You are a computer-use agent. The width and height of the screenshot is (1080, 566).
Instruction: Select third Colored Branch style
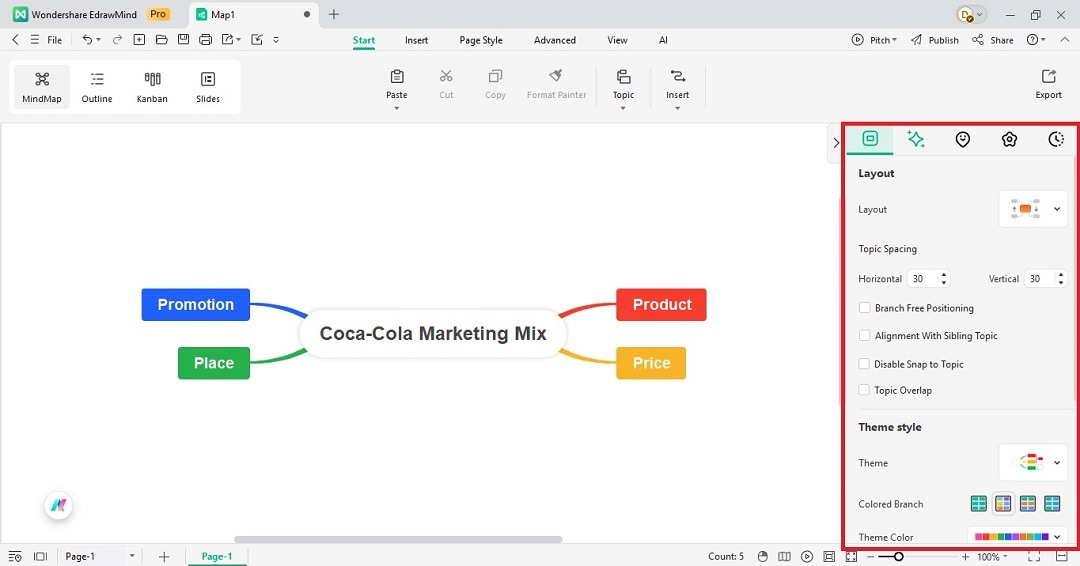click(x=1028, y=504)
